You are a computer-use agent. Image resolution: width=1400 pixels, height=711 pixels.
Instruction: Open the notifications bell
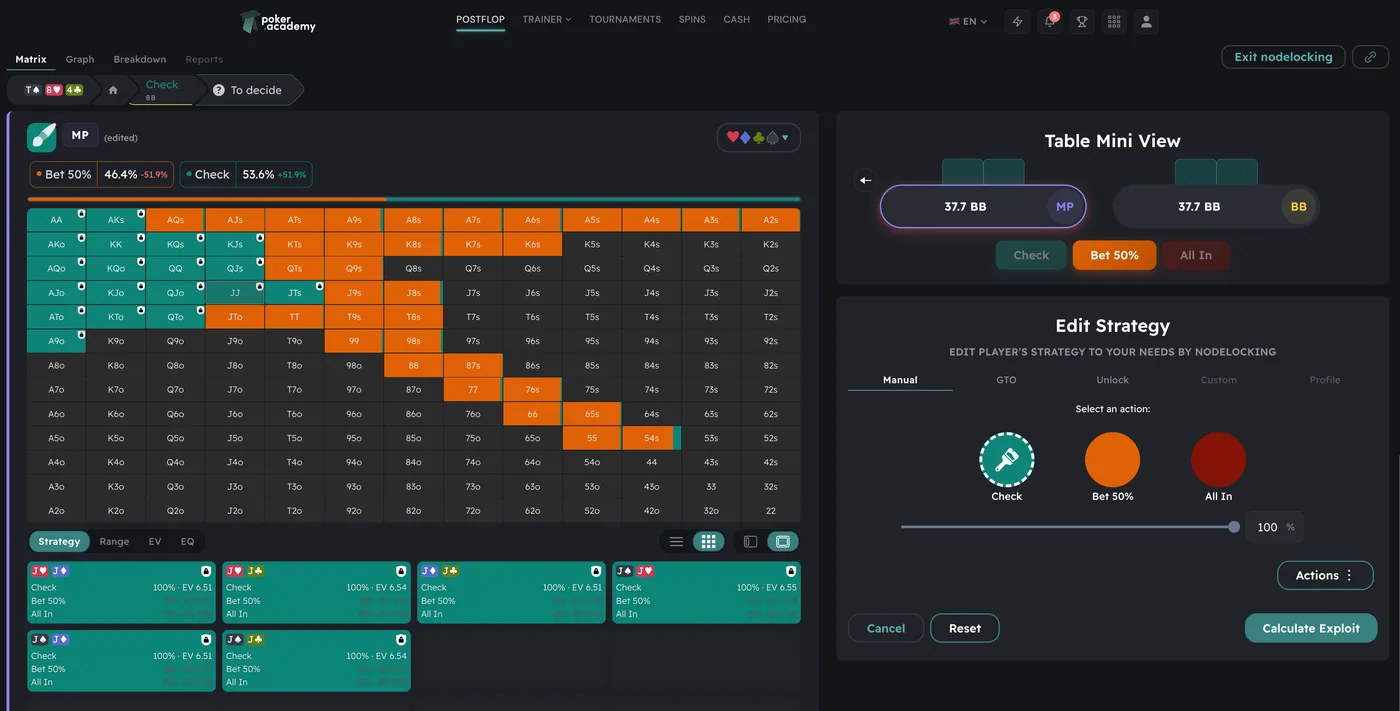click(1050, 21)
